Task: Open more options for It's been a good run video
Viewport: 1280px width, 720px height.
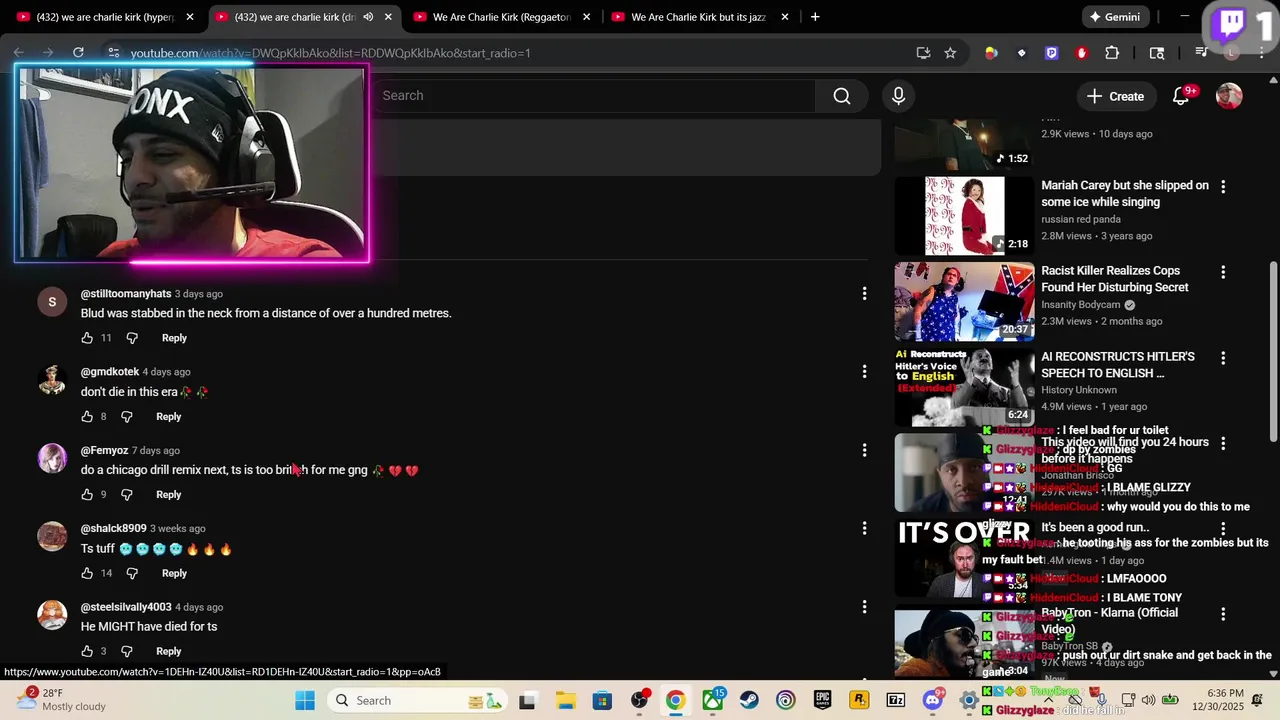Action: click(1223, 528)
